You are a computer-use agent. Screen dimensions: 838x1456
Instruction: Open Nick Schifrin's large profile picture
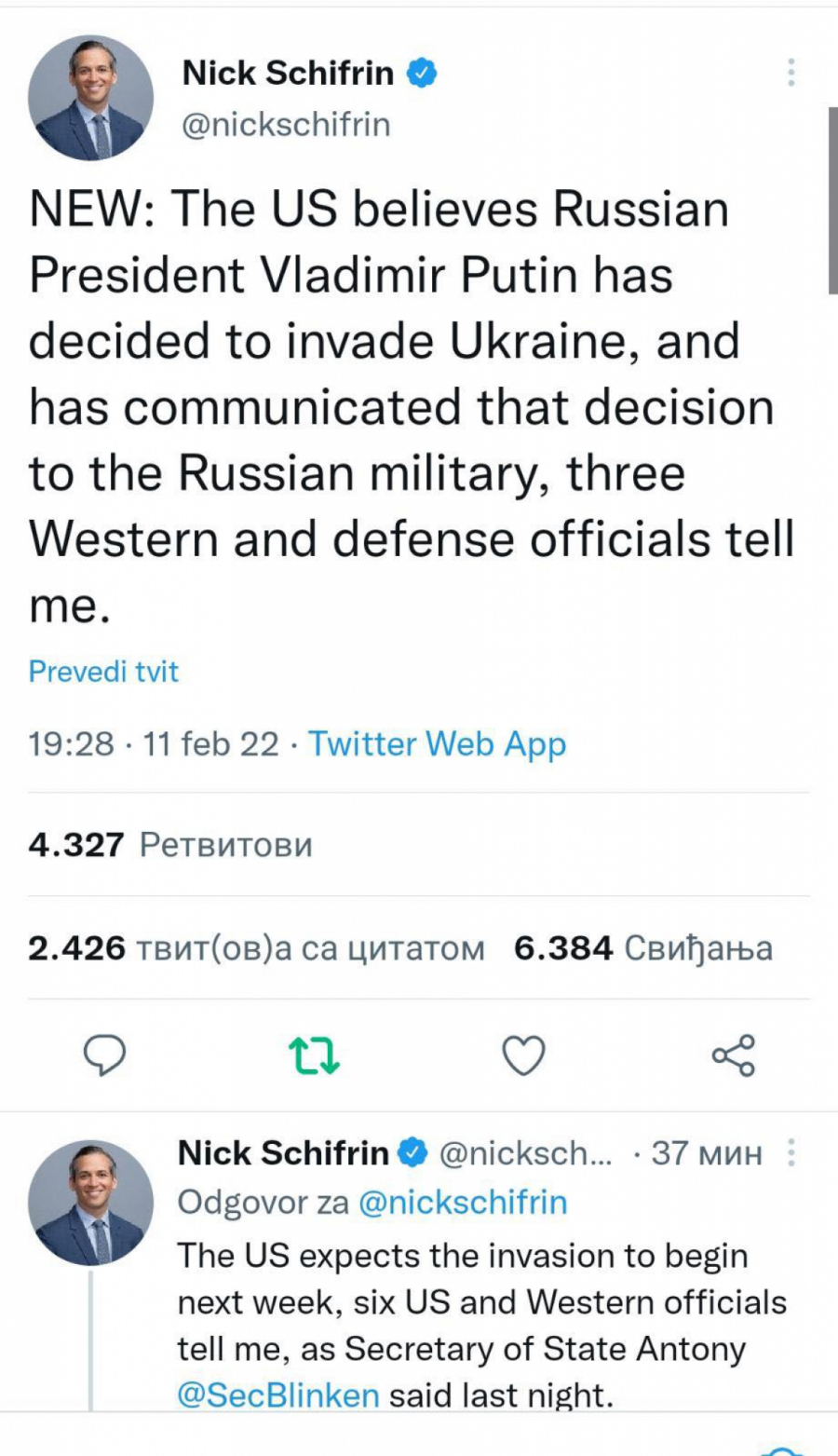click(90, 98)
